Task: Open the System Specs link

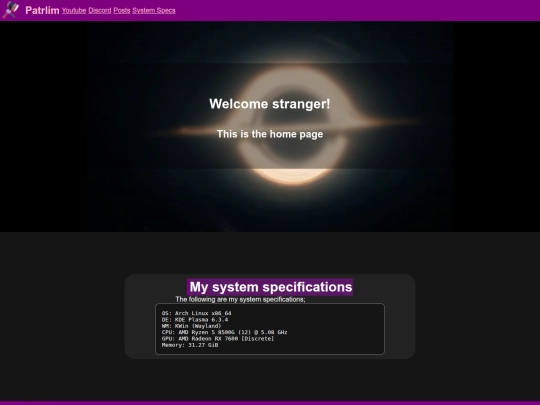Action: point(154,10)
